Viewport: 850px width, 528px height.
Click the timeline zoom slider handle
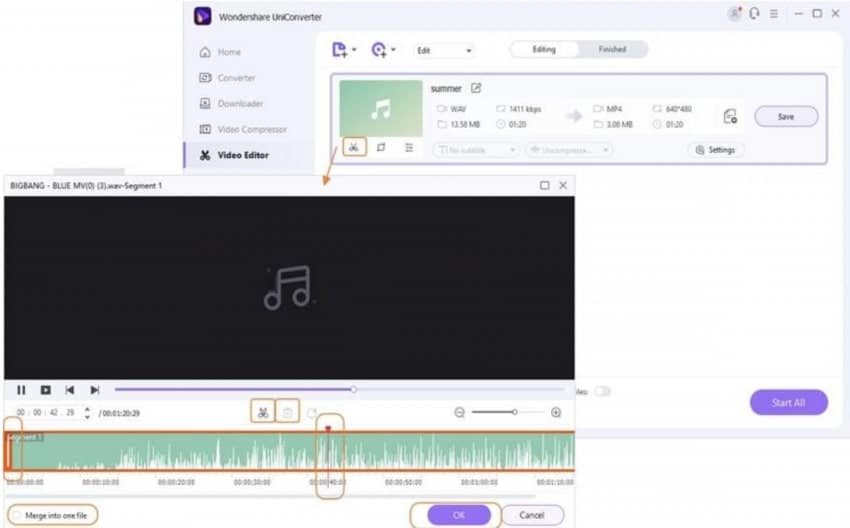514,413
